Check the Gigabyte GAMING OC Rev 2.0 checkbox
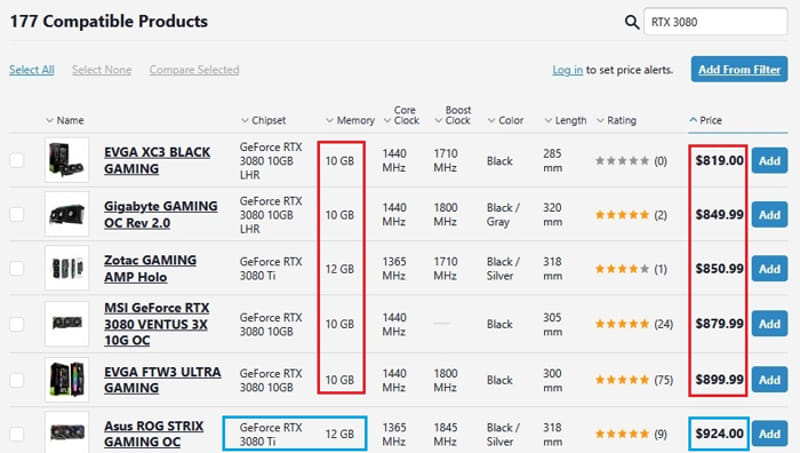This screenshot has height=453, width=800. point(16,214)
